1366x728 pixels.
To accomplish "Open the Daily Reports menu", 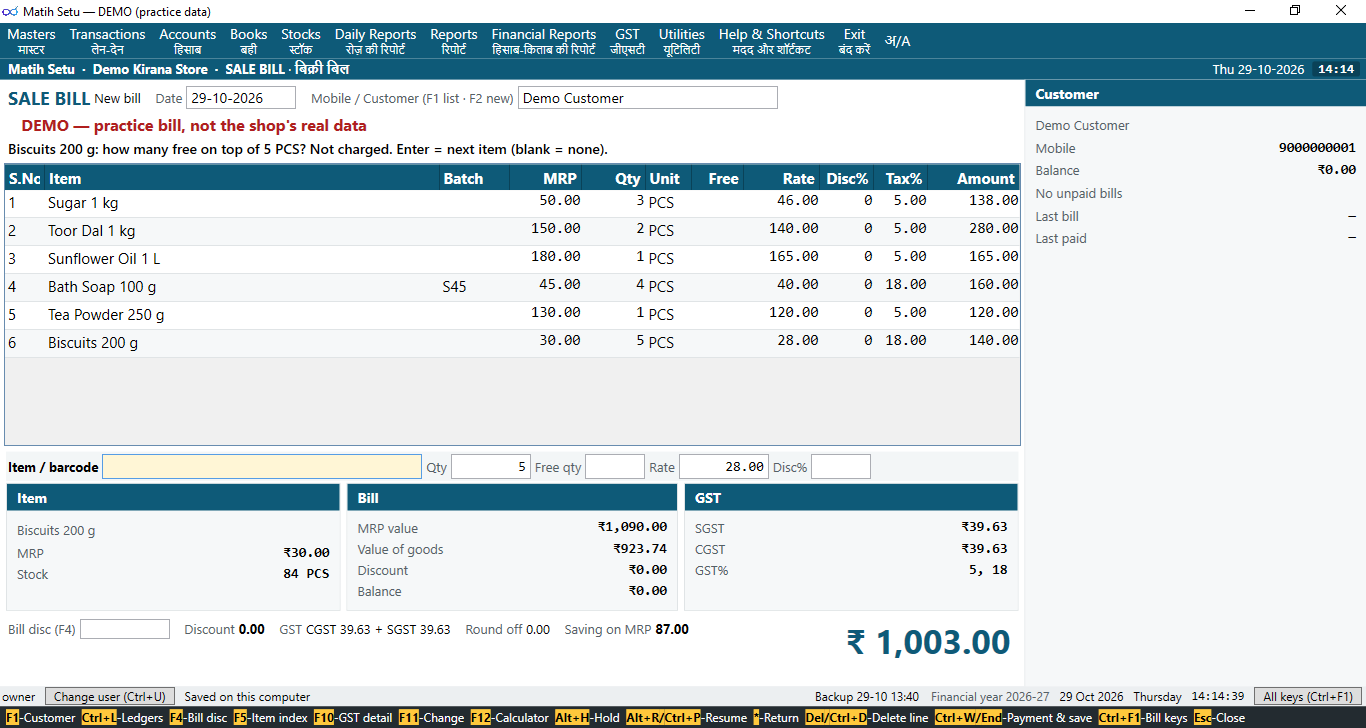I will (375, 41).
